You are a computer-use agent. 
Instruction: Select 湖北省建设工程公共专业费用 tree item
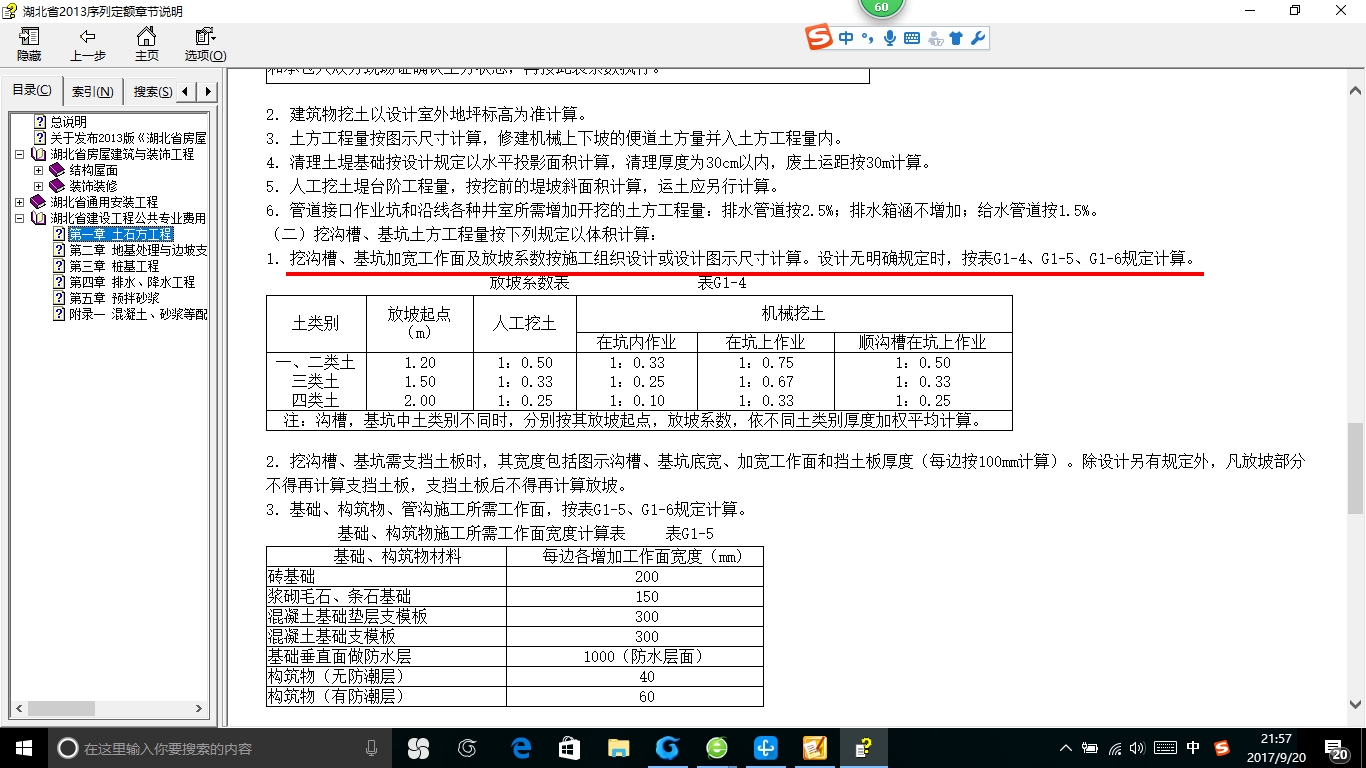[x=128, y=218]
